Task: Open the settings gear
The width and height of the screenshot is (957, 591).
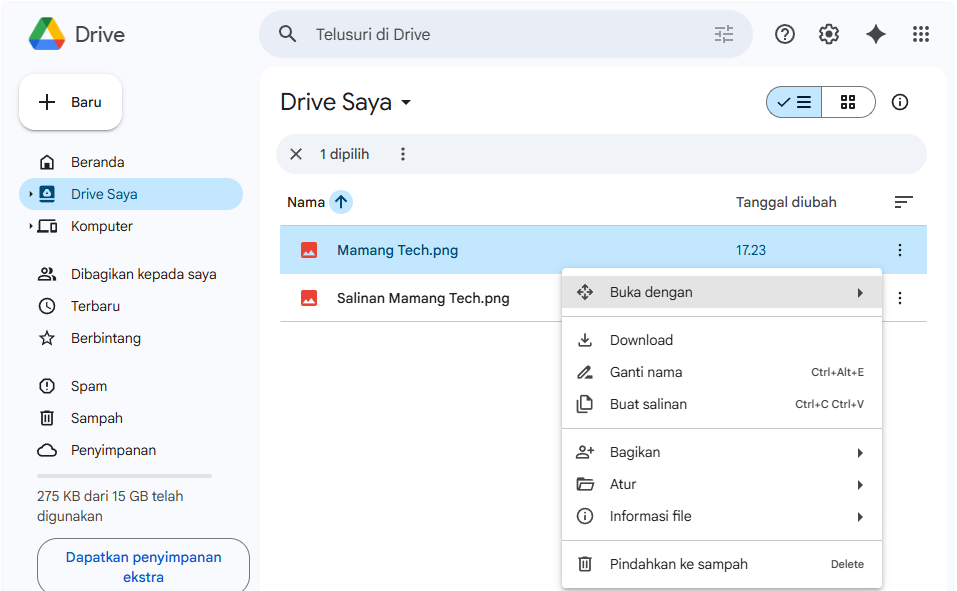Action: (829, 34)
